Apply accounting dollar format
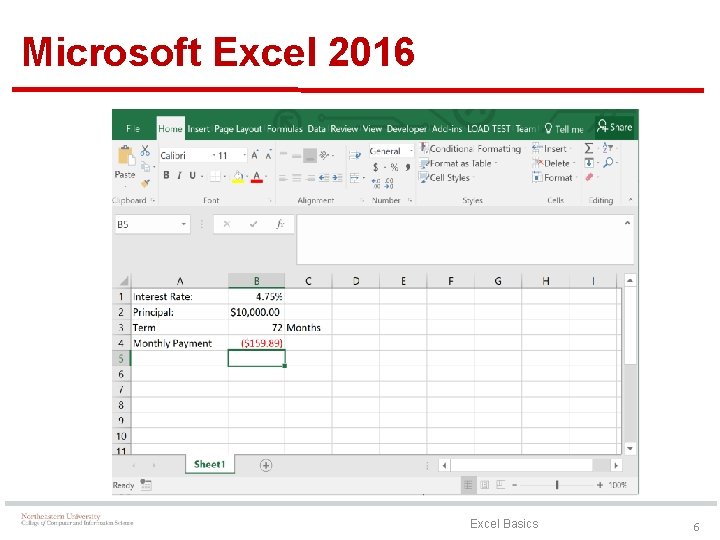The image size is (720, 540). [376, 167]
